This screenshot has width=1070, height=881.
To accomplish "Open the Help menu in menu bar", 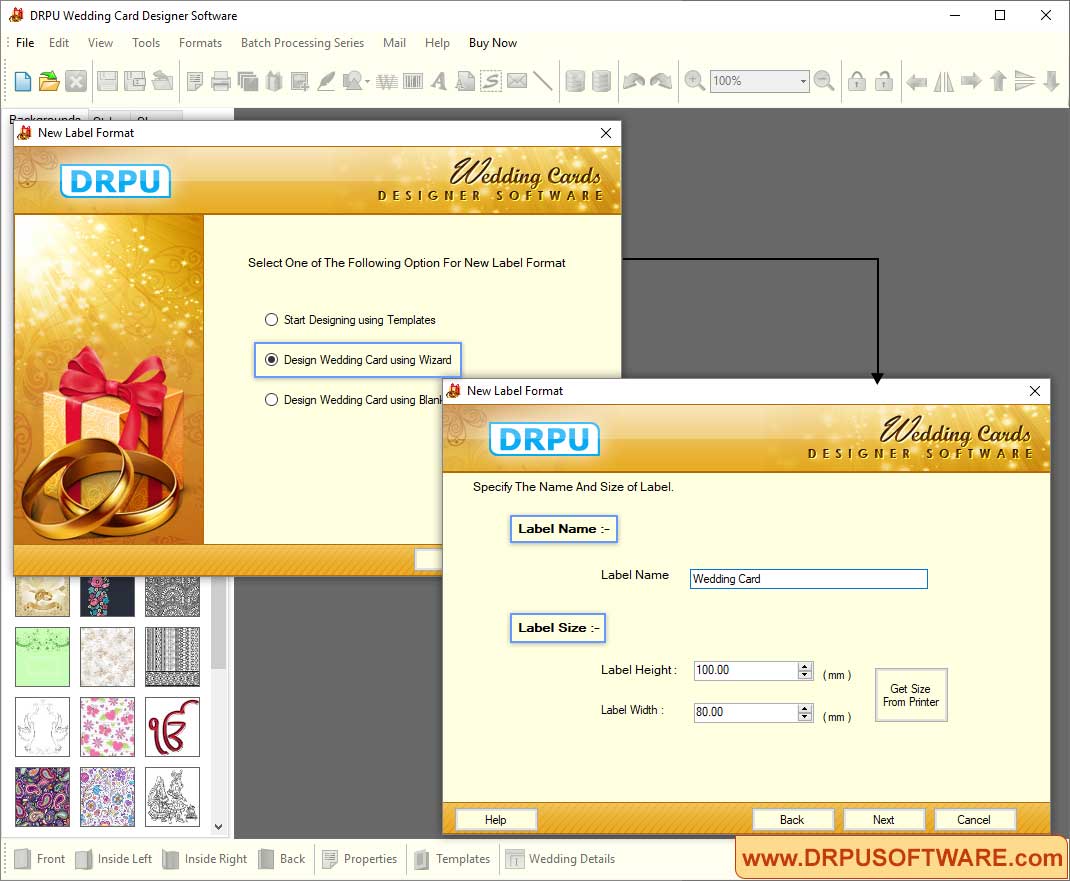I will 437,42.
